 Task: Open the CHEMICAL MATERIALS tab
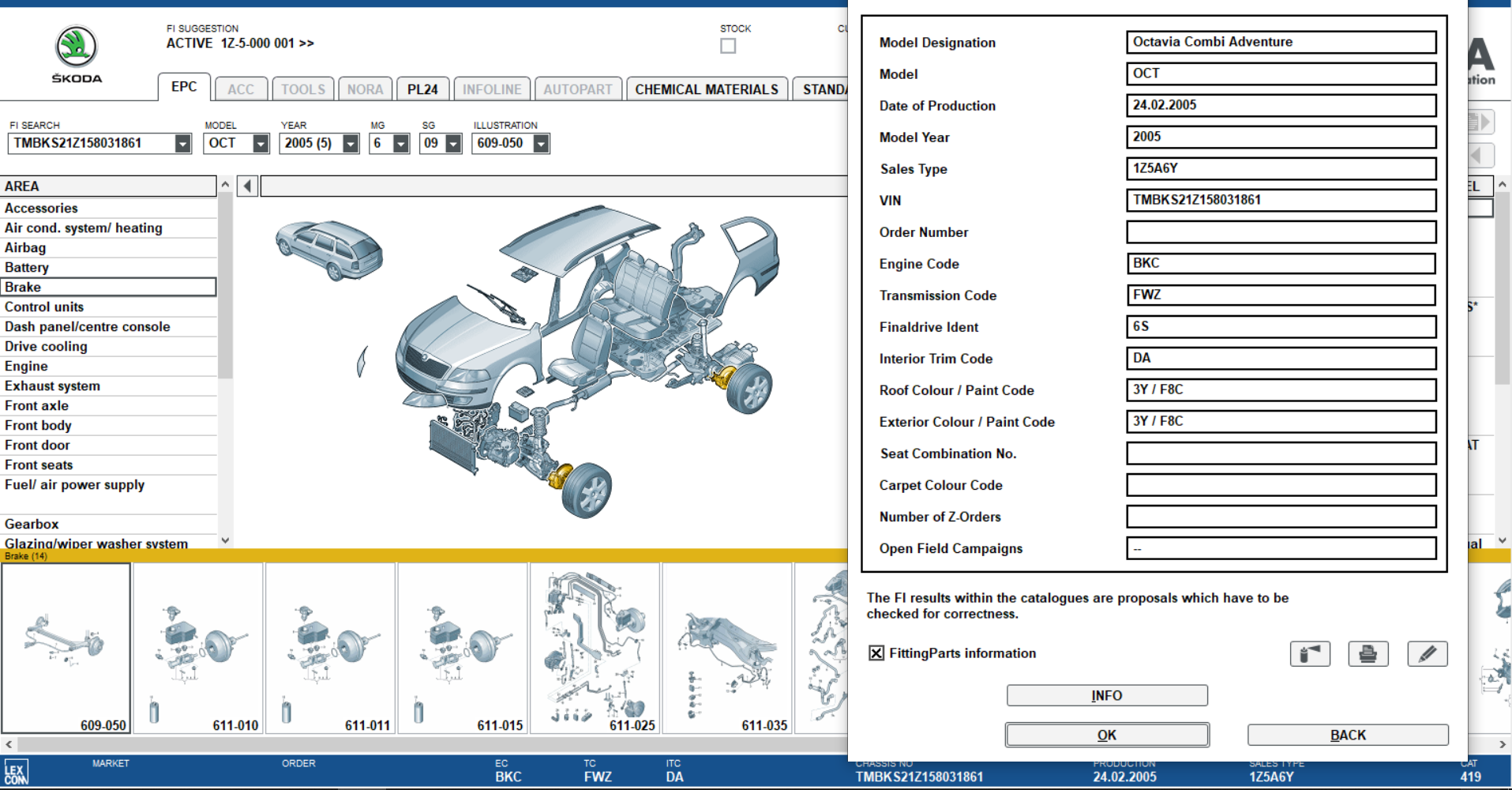pyautogui.click(x=707, y=89)
